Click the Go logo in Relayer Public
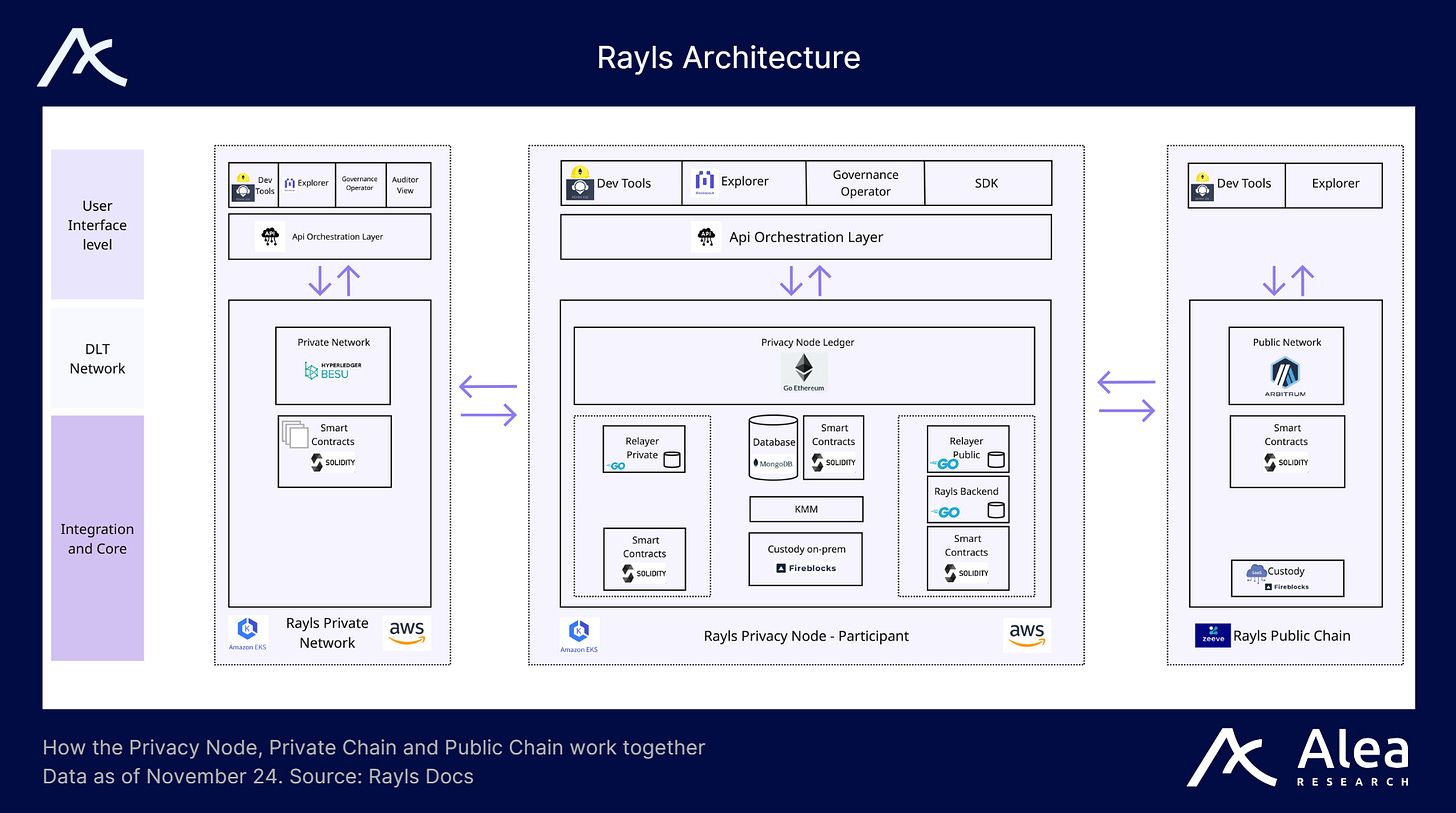The height and width of the screenshot is (813, 1456). click(x=945, y=463)
